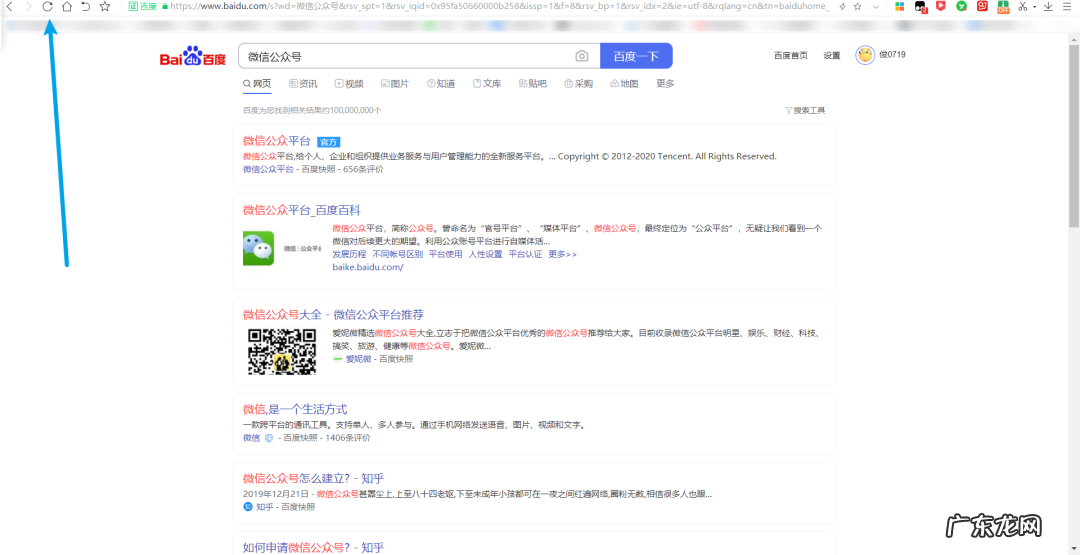
Task: Click the red square extension icon
Action: pos(982,6)
